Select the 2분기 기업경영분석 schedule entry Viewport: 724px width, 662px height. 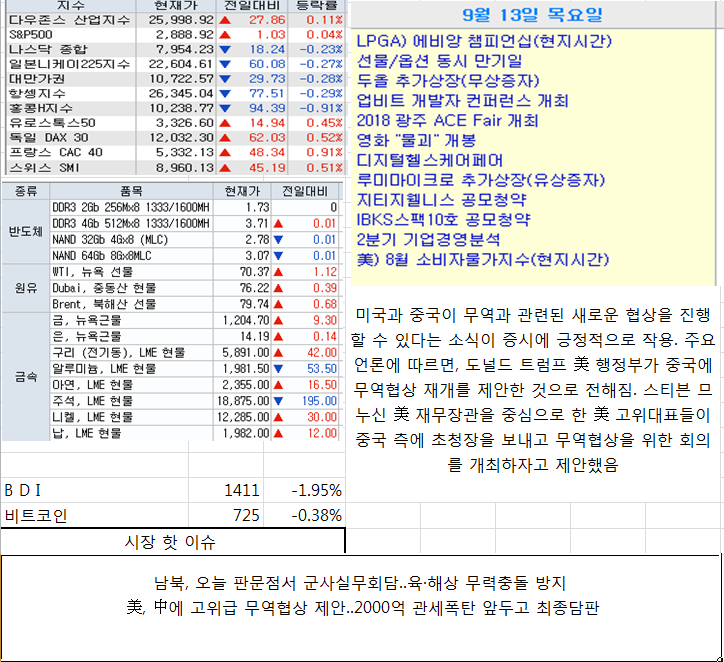[435, 240]
